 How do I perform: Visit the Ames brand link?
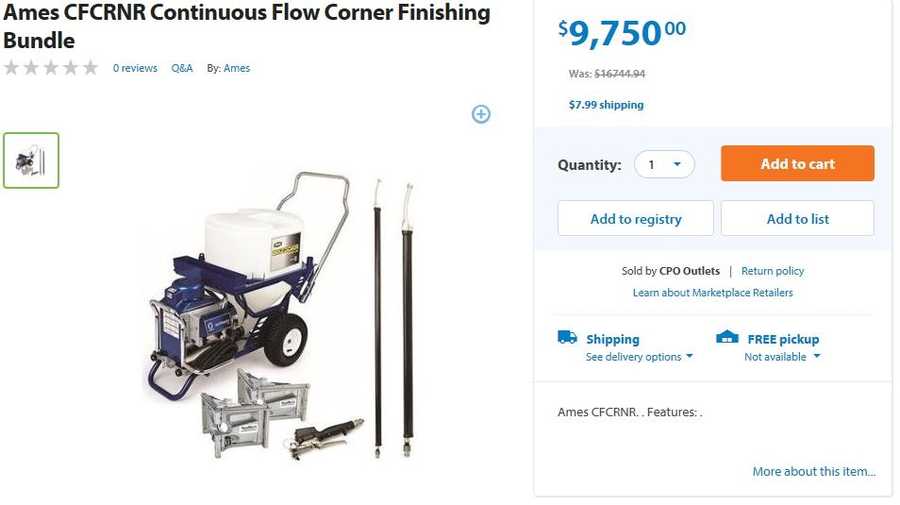[237, 68]
